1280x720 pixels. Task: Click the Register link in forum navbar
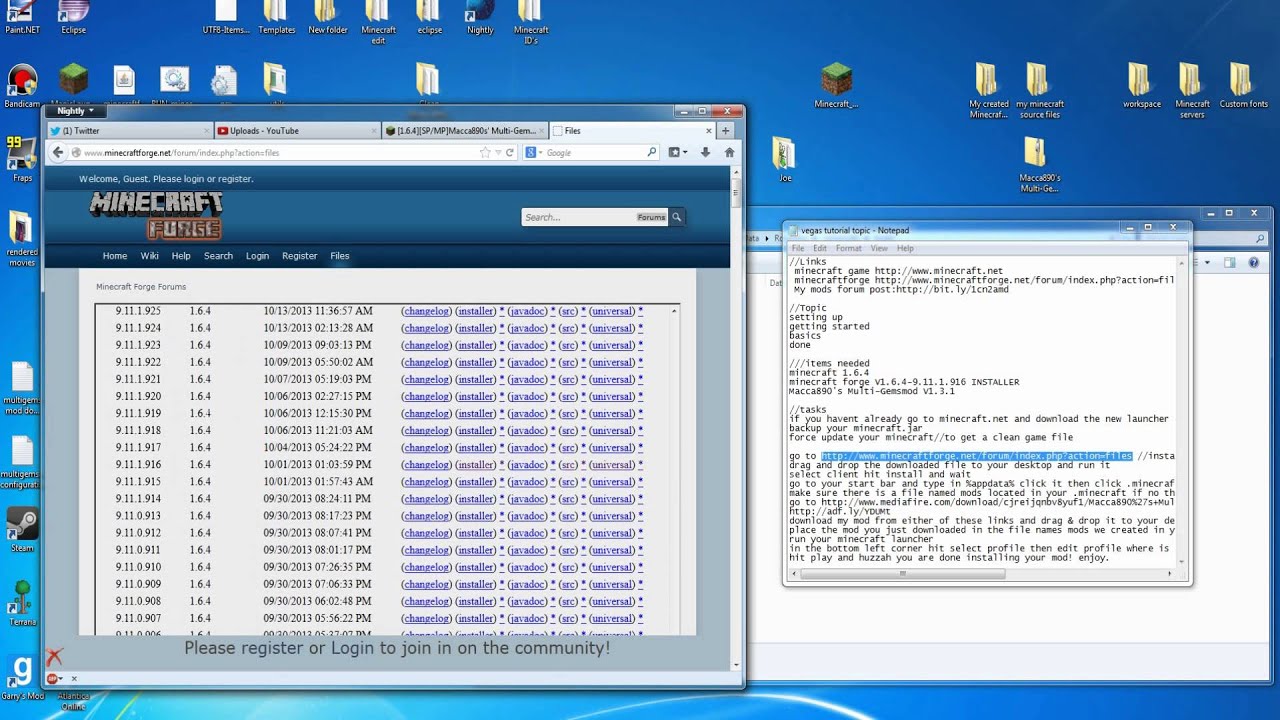click(x=299, y=256)
